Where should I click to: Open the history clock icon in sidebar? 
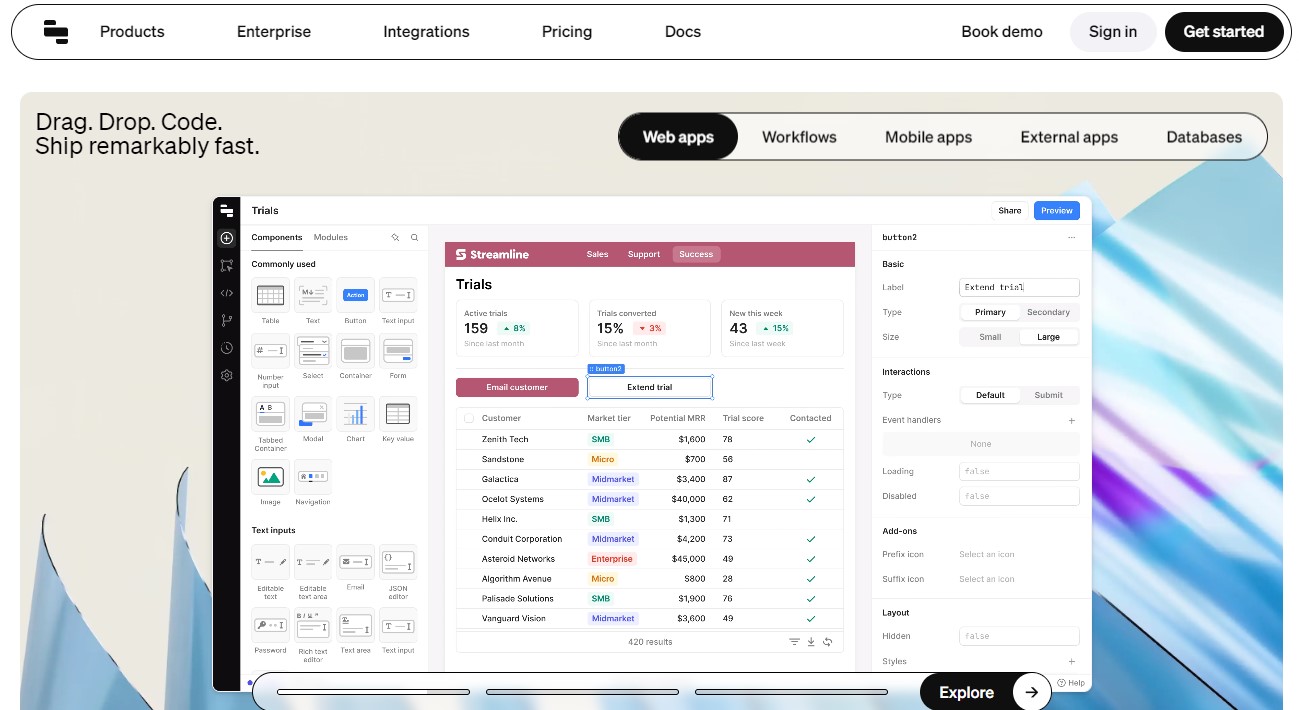227,348
